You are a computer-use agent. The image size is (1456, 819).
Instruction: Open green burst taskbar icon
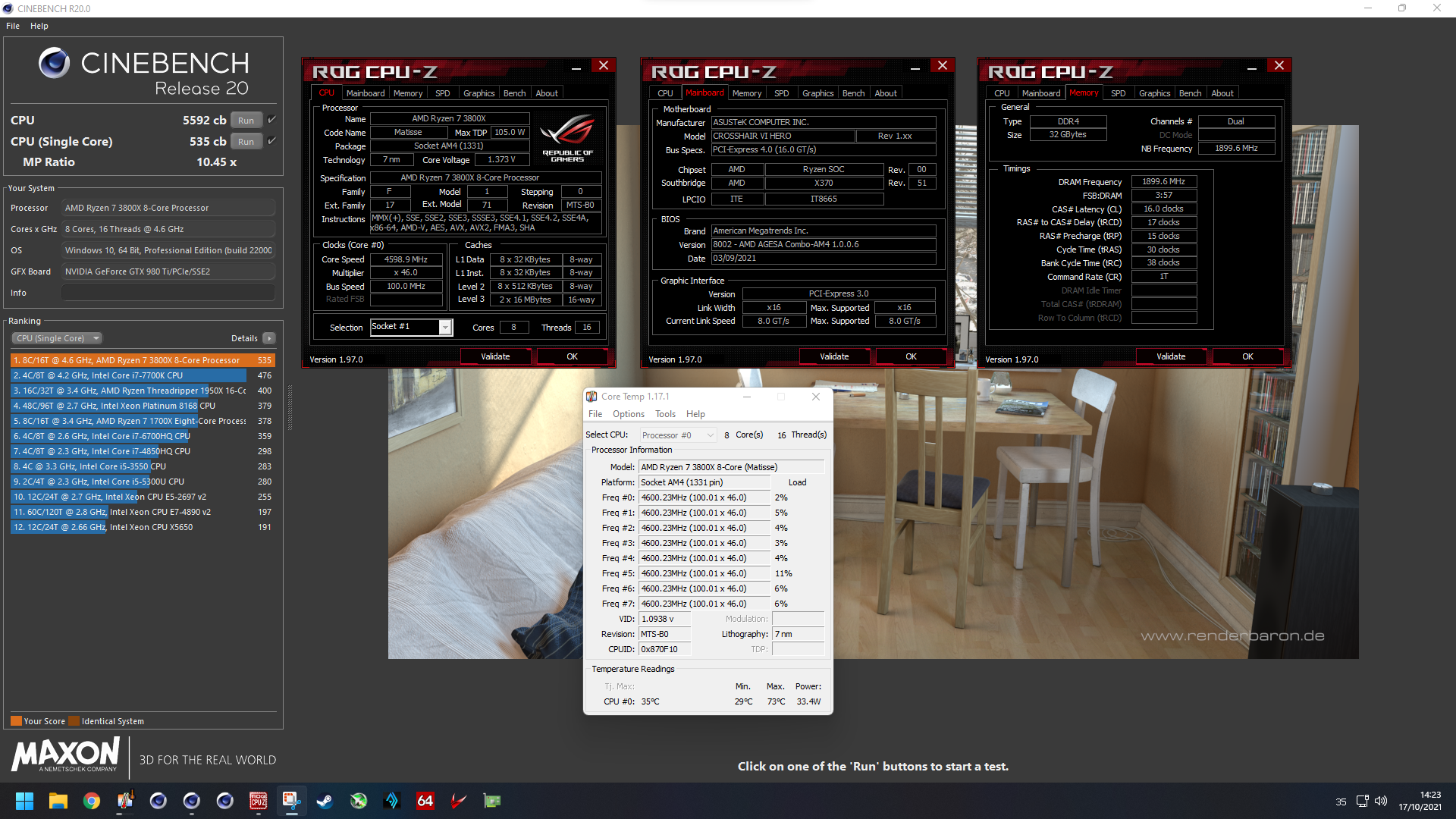pos(359,801)
